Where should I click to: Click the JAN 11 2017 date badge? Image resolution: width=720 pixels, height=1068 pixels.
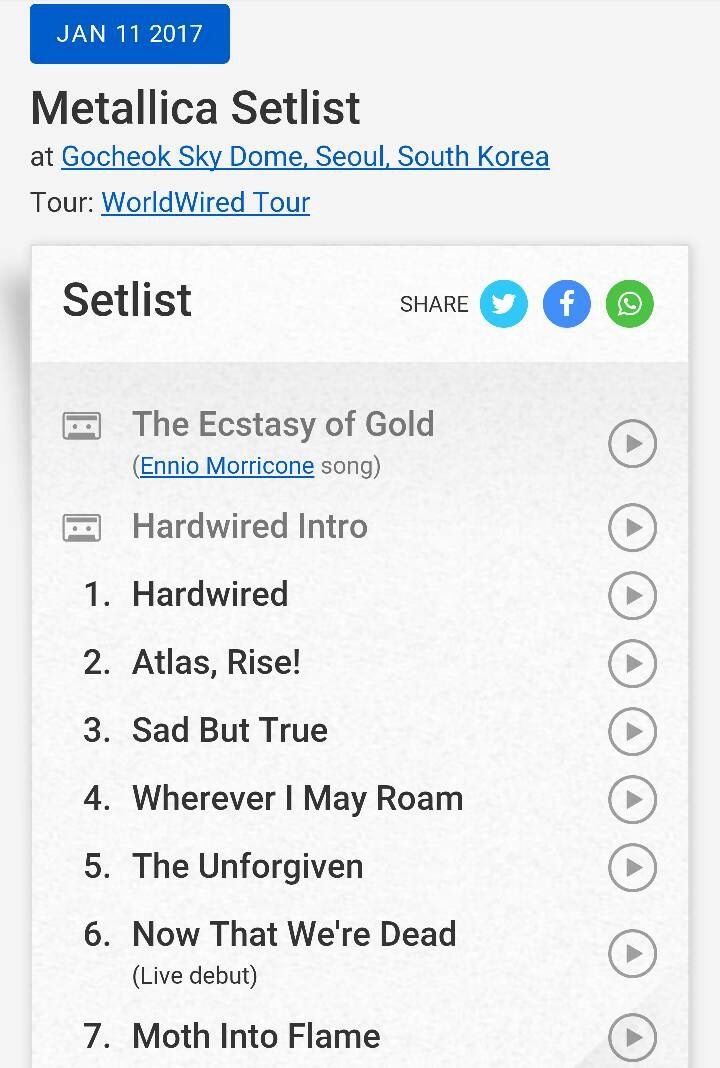(130, 34)
